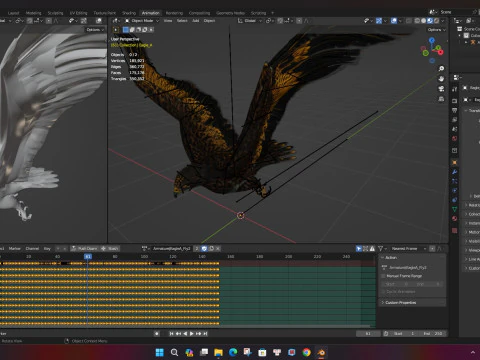480x360 pixels.
Task: Open the dope sheet Key menu
Action: 47,249
